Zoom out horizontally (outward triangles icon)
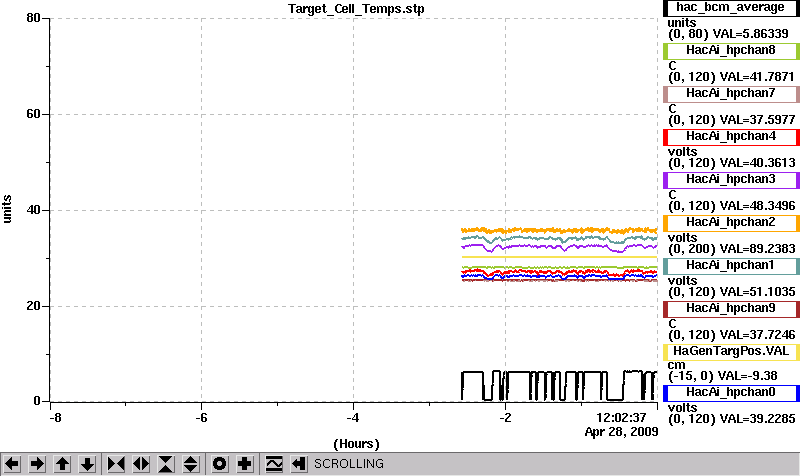Screen dimensions: 800x476 tap(141, 464)
